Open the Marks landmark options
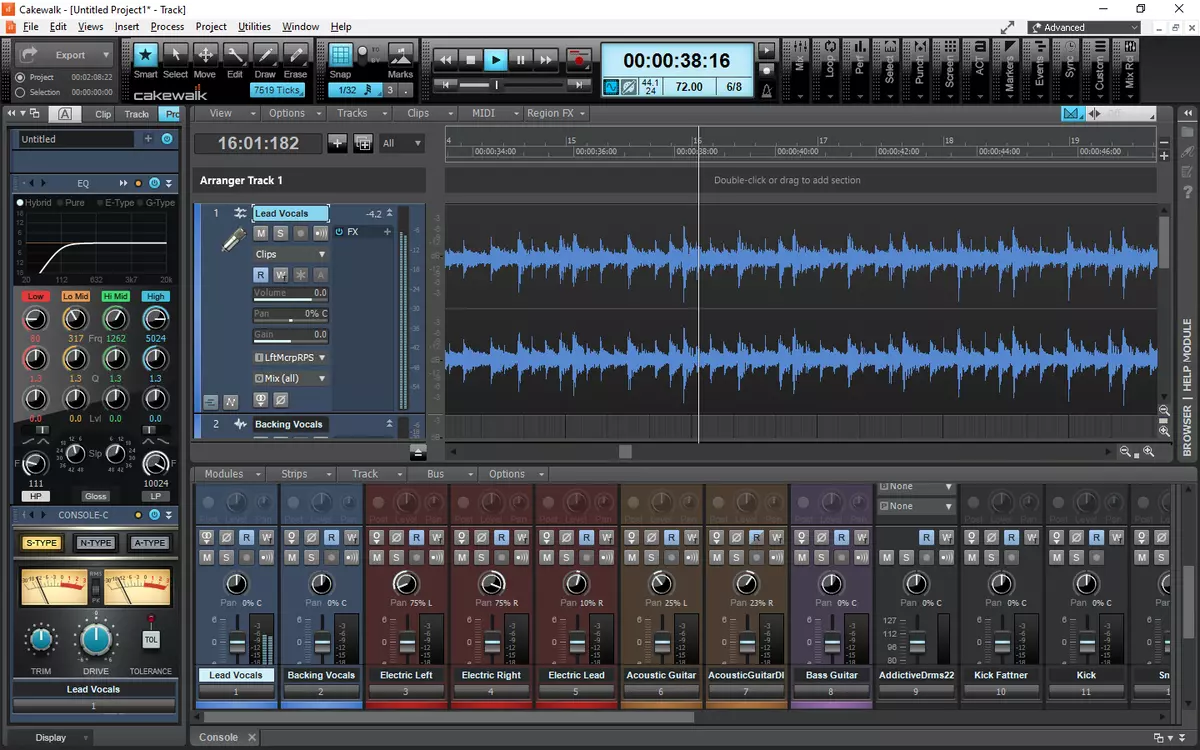The image size is (1200, 750). coord(400,55)
